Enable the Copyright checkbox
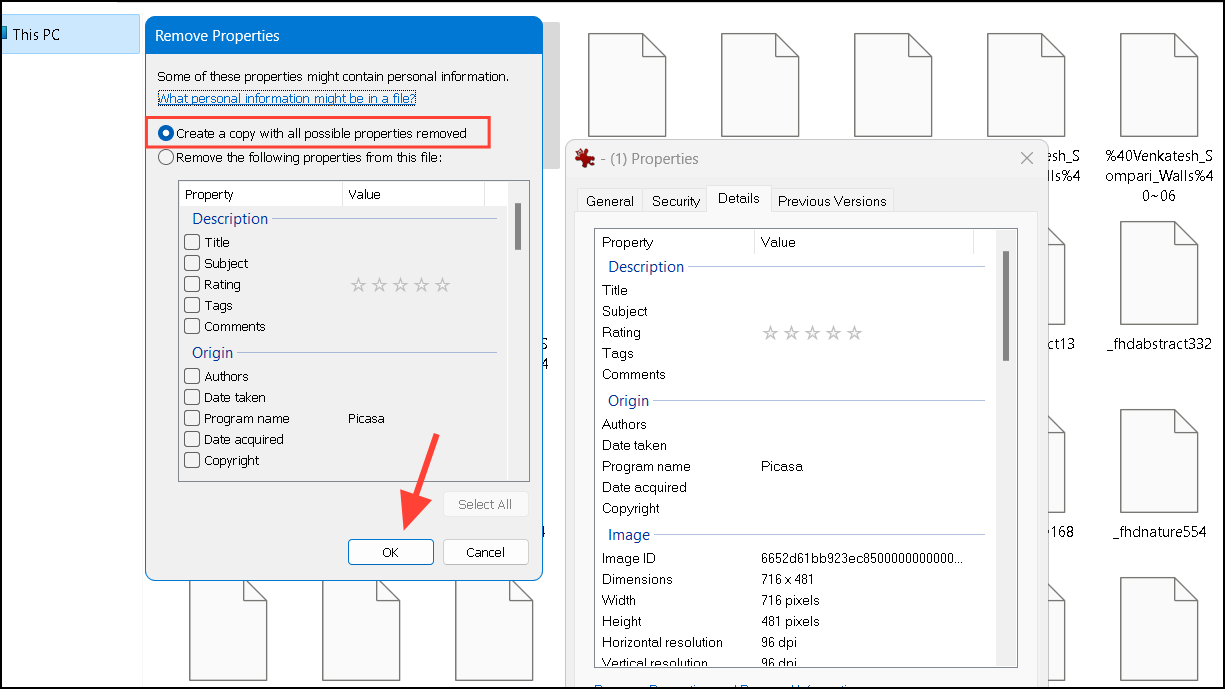The image size is (1225, 689). (x=192, y=460)
